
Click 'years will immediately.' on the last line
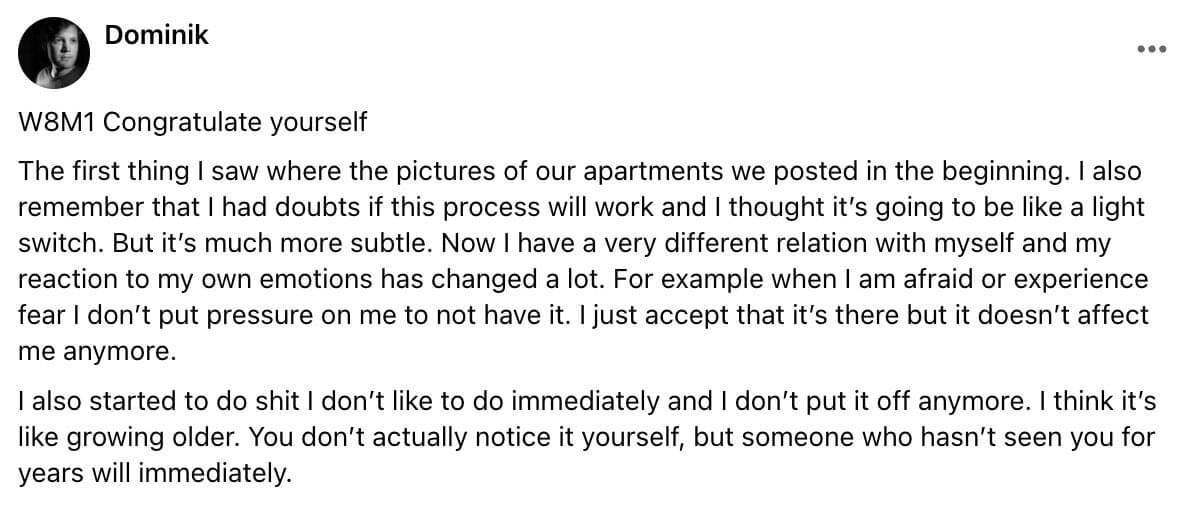[x=155, y=475]
